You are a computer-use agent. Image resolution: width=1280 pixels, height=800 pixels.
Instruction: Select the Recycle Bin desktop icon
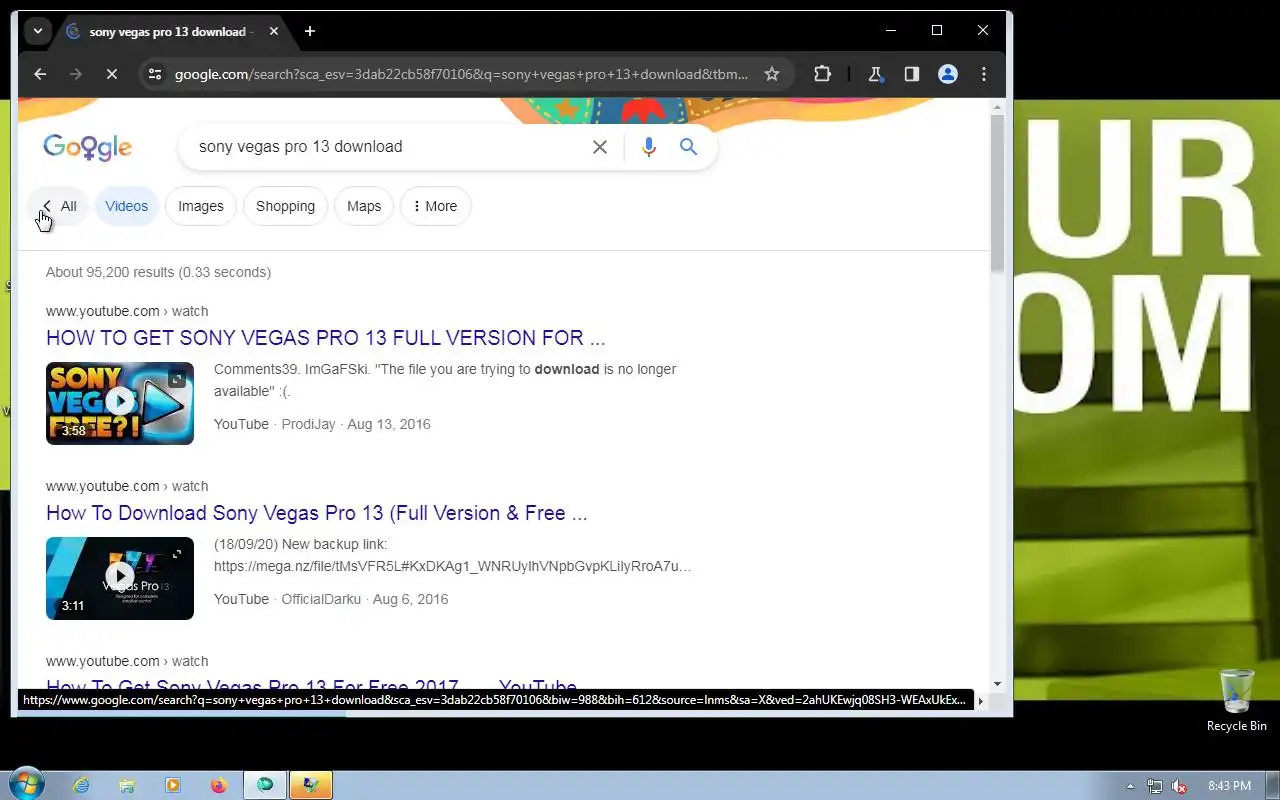coord(1237,701)
